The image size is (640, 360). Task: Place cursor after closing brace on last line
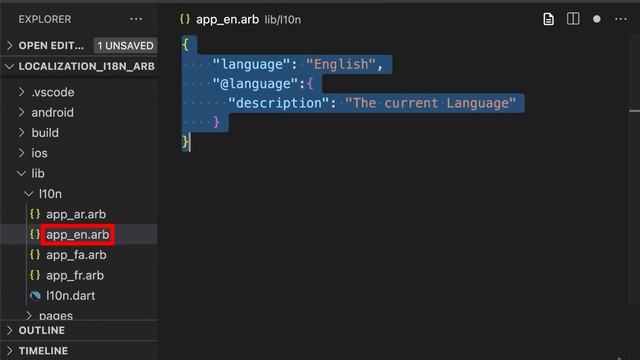pos(190,142)
